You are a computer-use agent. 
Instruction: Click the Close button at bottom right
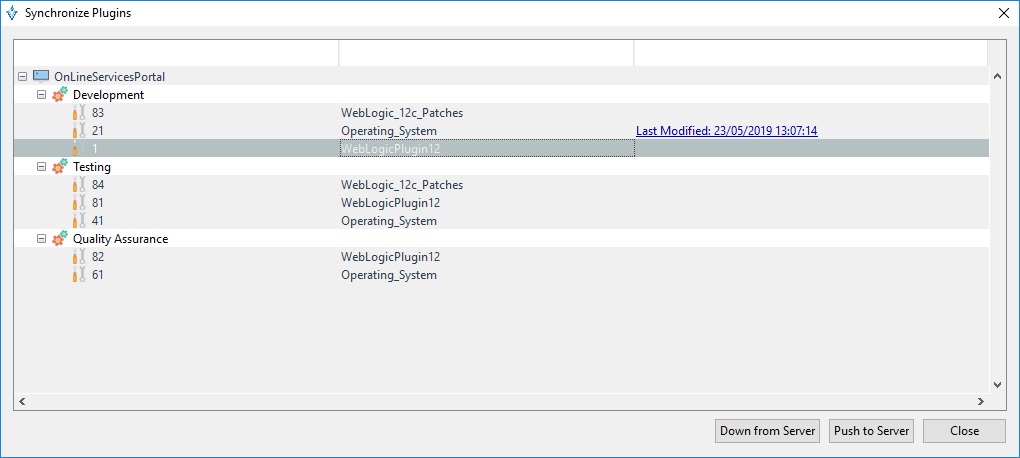click(x=964, y=431)
